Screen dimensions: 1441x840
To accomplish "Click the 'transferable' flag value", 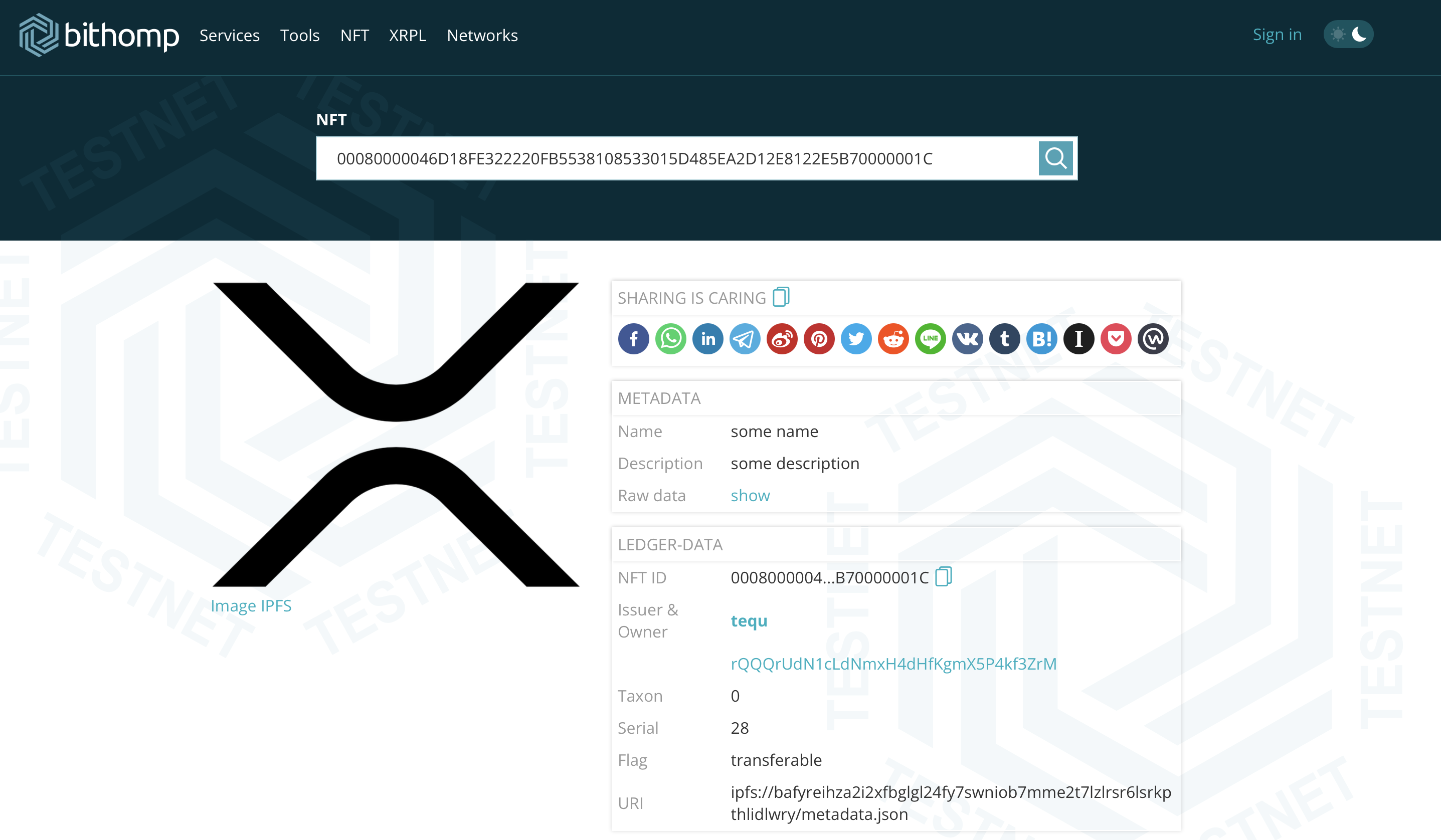I will click(x=776, y=760).
